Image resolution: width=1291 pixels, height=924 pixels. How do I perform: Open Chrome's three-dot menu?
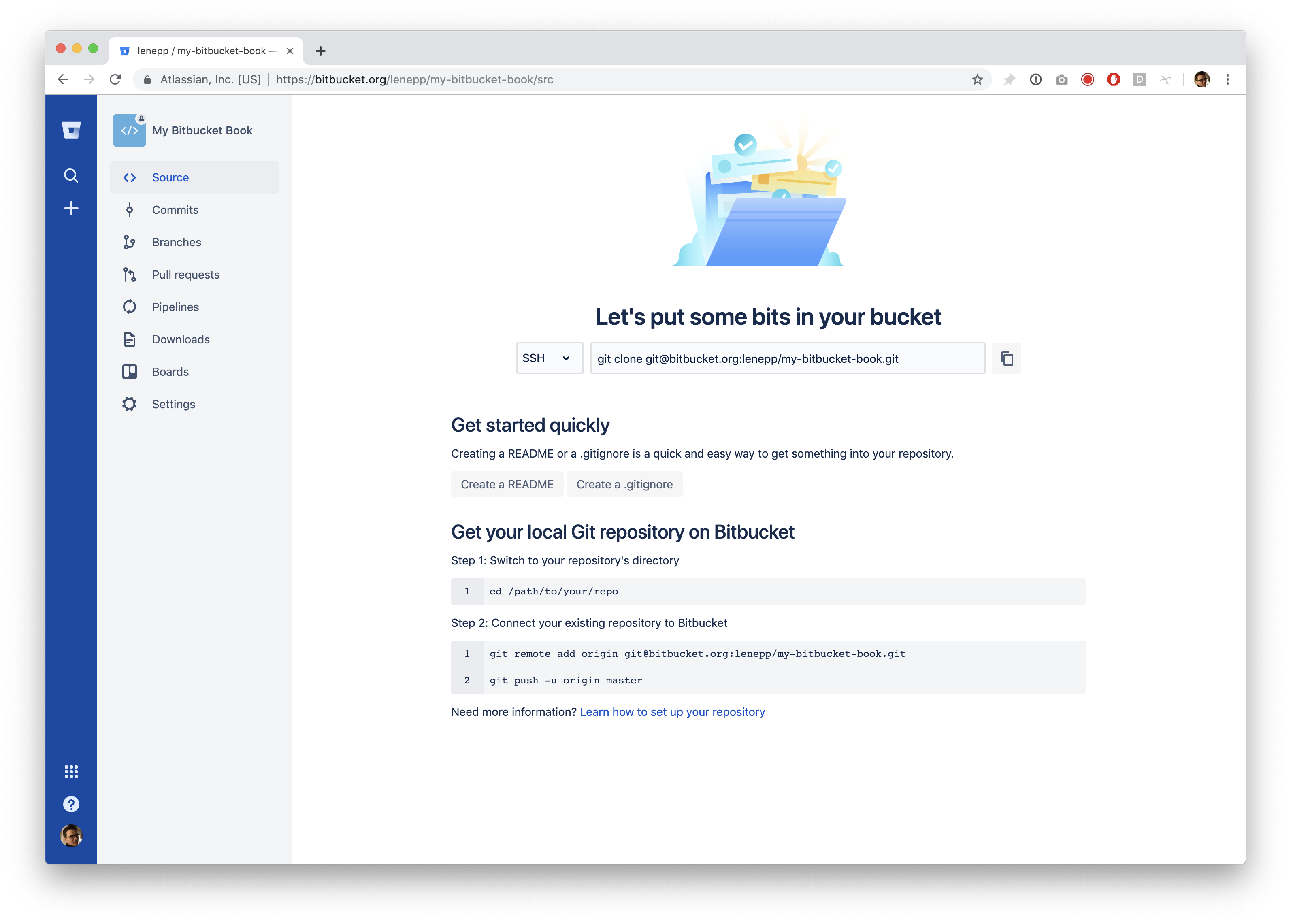(x=1228, y=80)
